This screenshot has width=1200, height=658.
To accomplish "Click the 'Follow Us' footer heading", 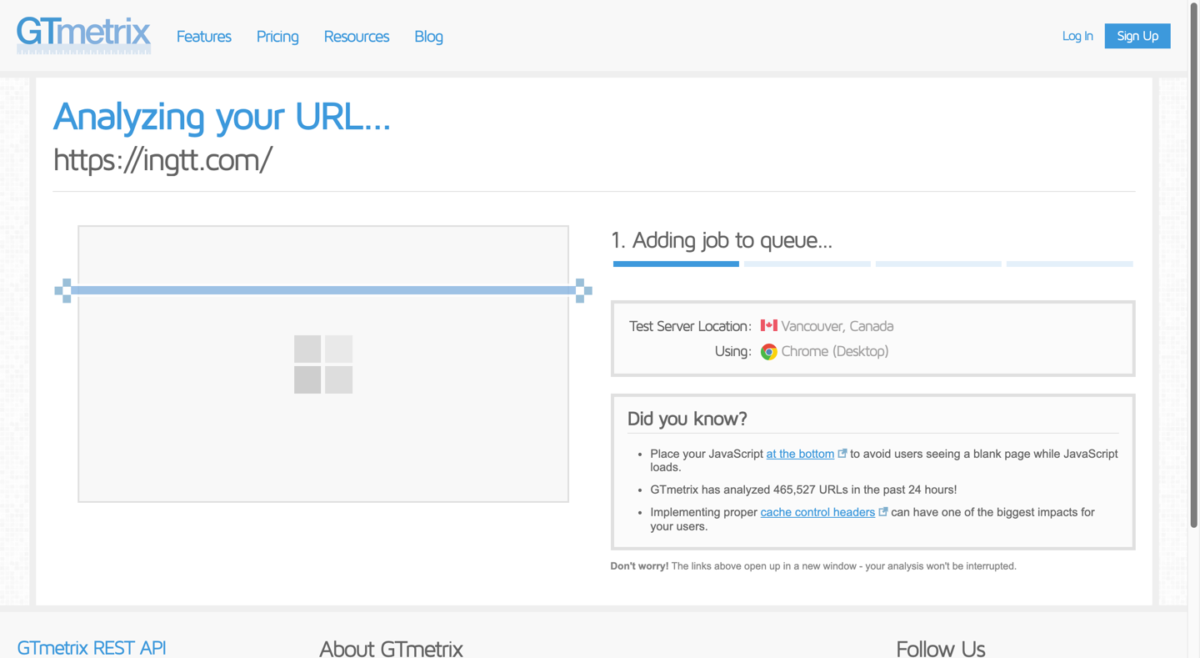I will click(x=940, y=649).
